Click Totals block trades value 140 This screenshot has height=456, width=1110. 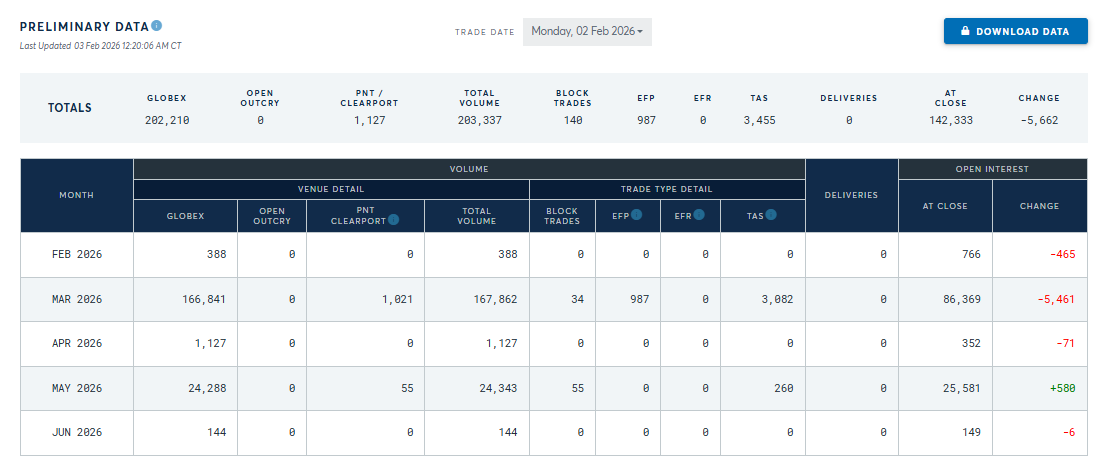573,120
